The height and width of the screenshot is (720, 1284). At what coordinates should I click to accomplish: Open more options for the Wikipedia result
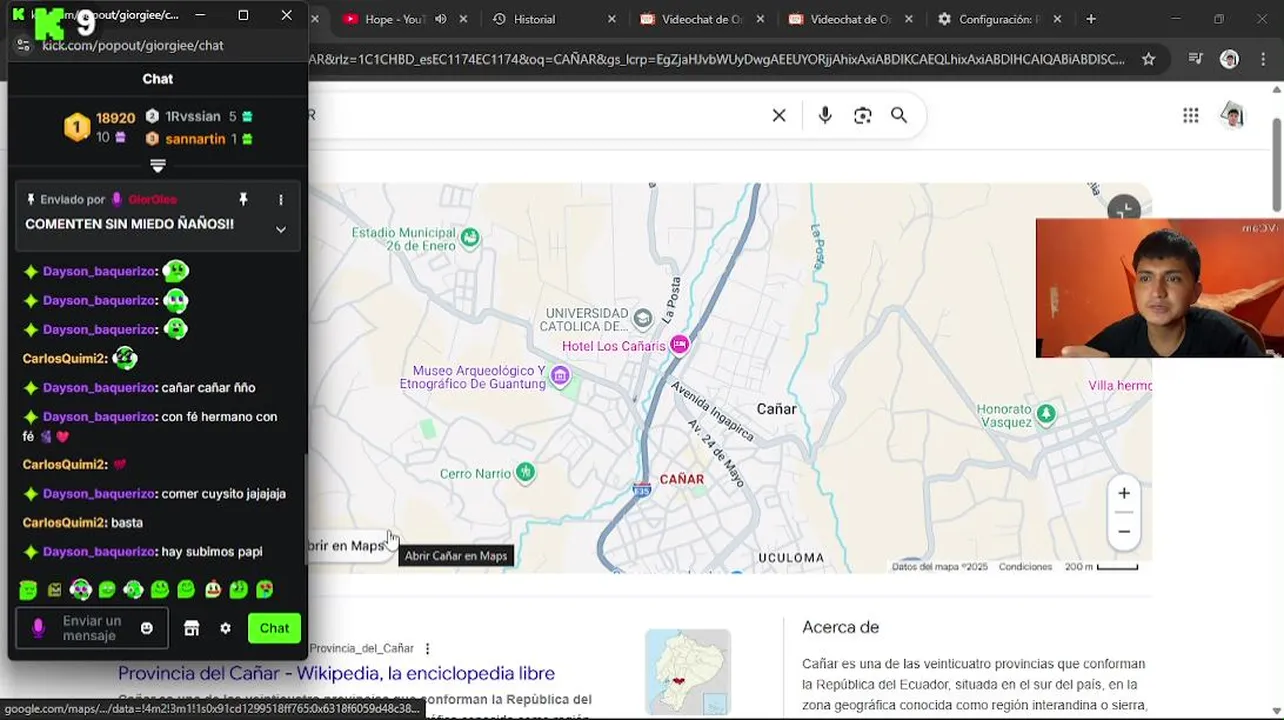pyautogui.click(x=428, y=648)
